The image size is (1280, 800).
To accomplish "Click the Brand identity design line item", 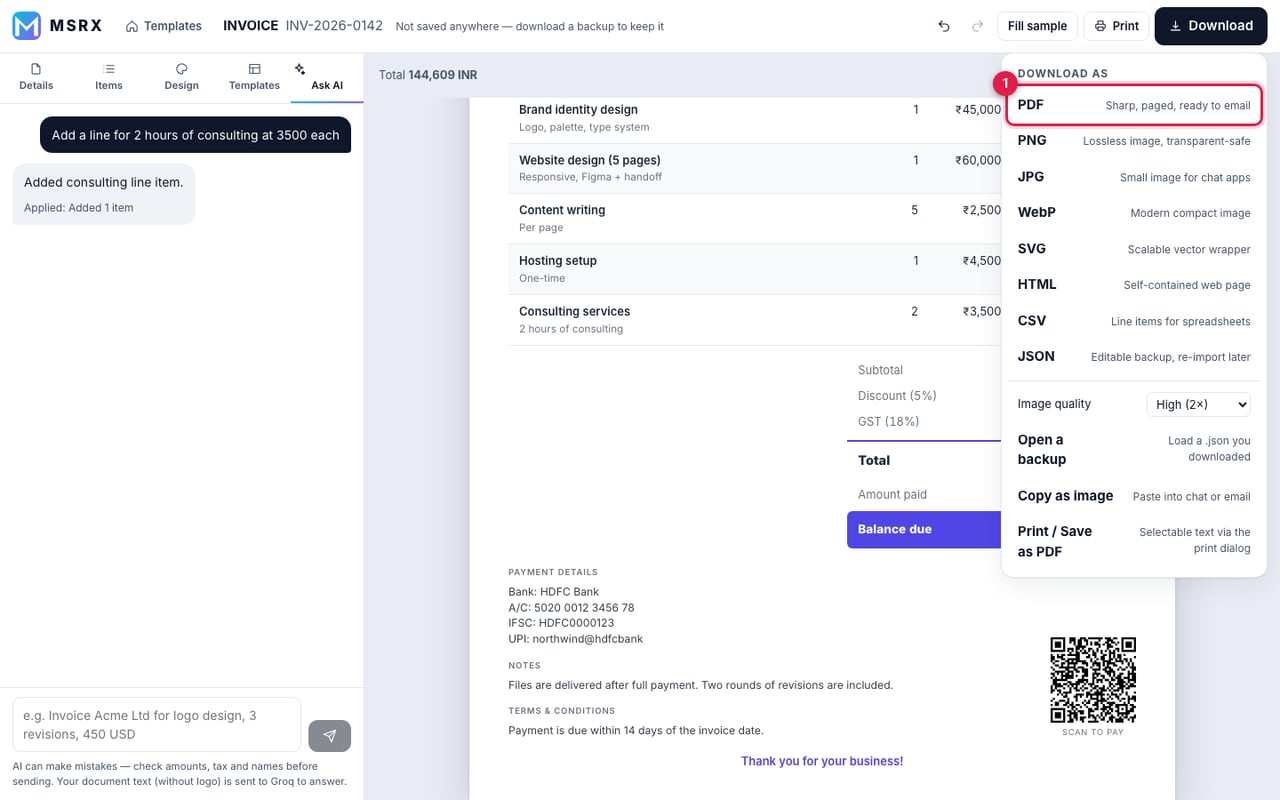I will click(x=578, y=110).
